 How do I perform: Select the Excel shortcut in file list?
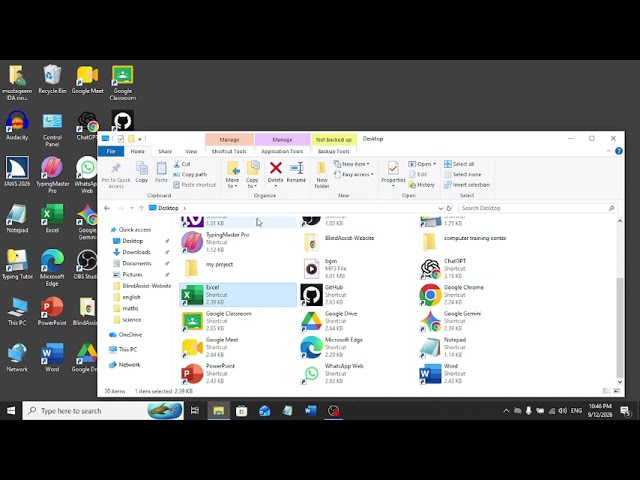238,295
